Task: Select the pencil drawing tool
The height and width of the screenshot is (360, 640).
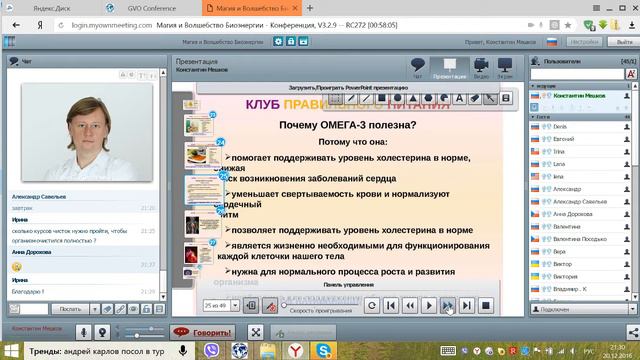Action: pyautogui.click(x=351, y=98)
